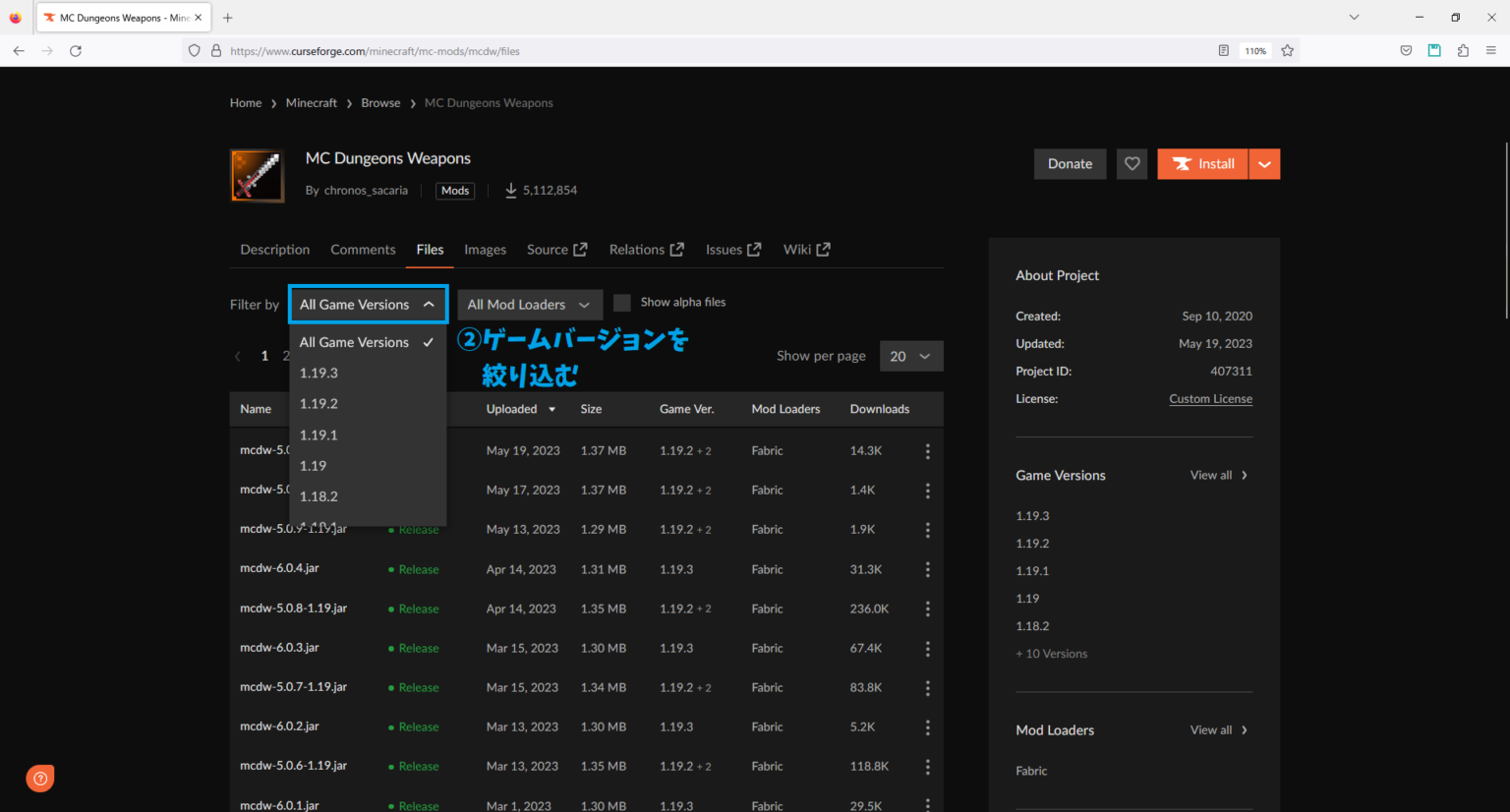Image resolution: width=1510 pixels, height=812 pixels.
Task: Select 1.18.2 from the game version list
Action: [x=319, y=496]
